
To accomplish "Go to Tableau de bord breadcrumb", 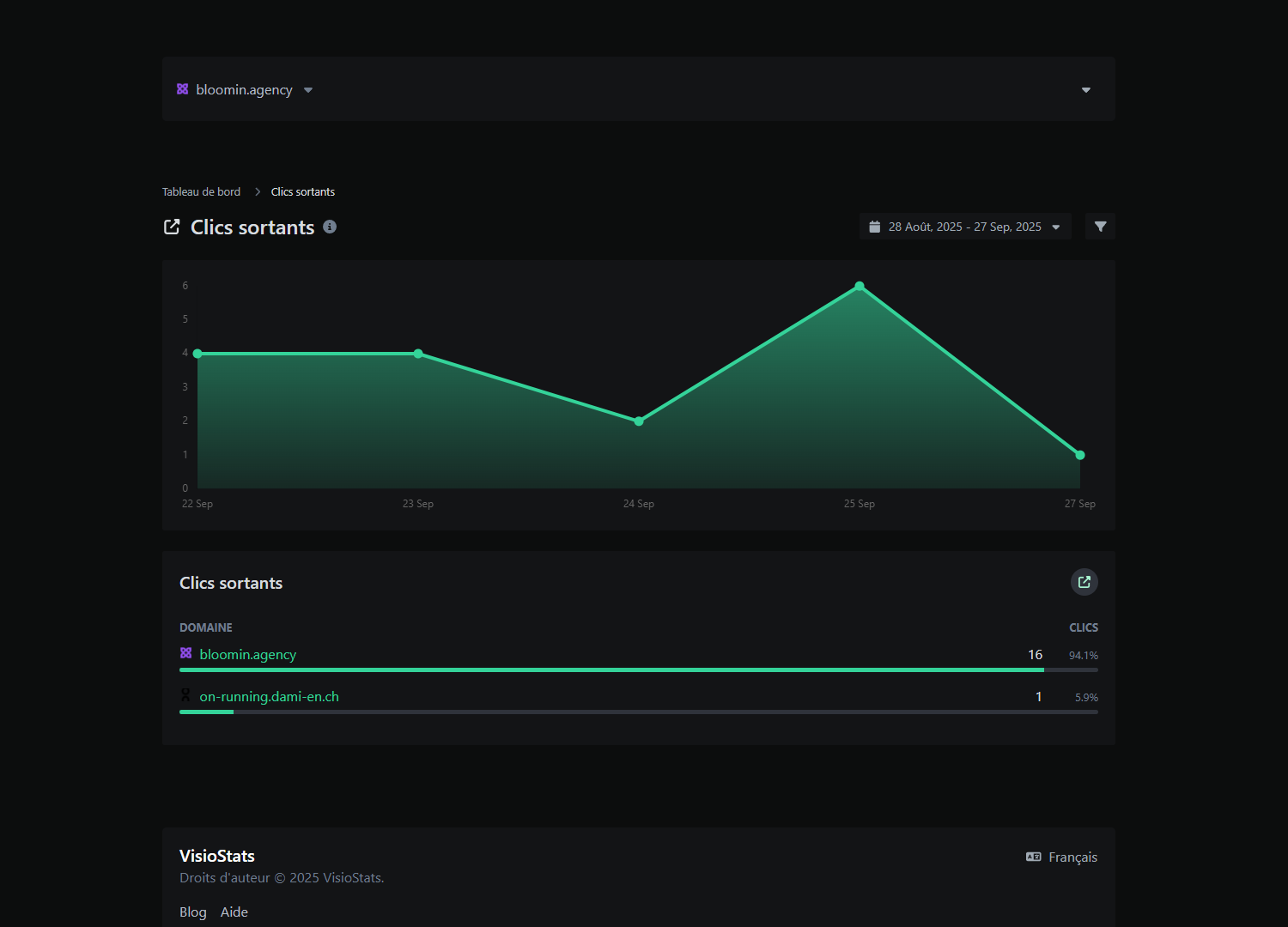I will pos(201,191).
